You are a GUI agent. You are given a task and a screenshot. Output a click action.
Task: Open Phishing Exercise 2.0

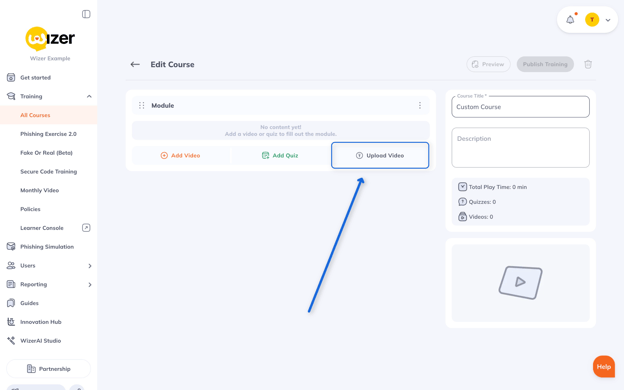pos(48,134)
